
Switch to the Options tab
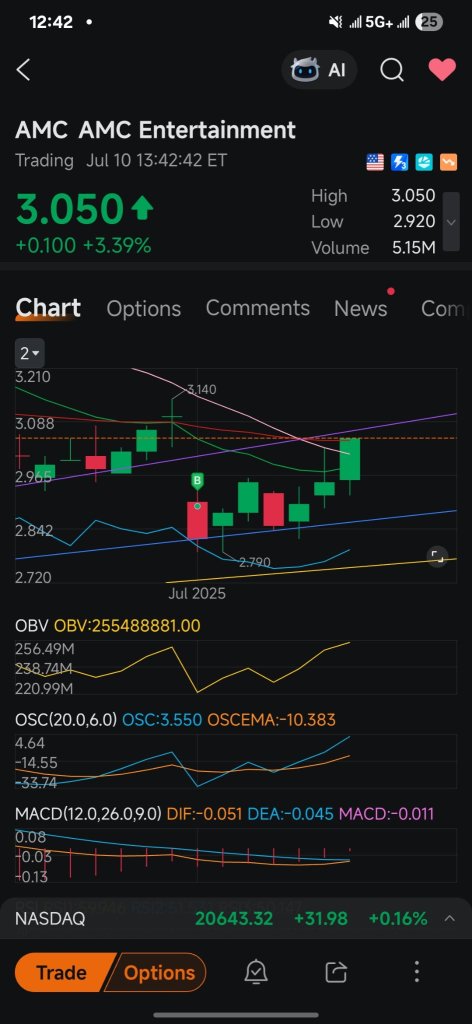pos(144,308)
